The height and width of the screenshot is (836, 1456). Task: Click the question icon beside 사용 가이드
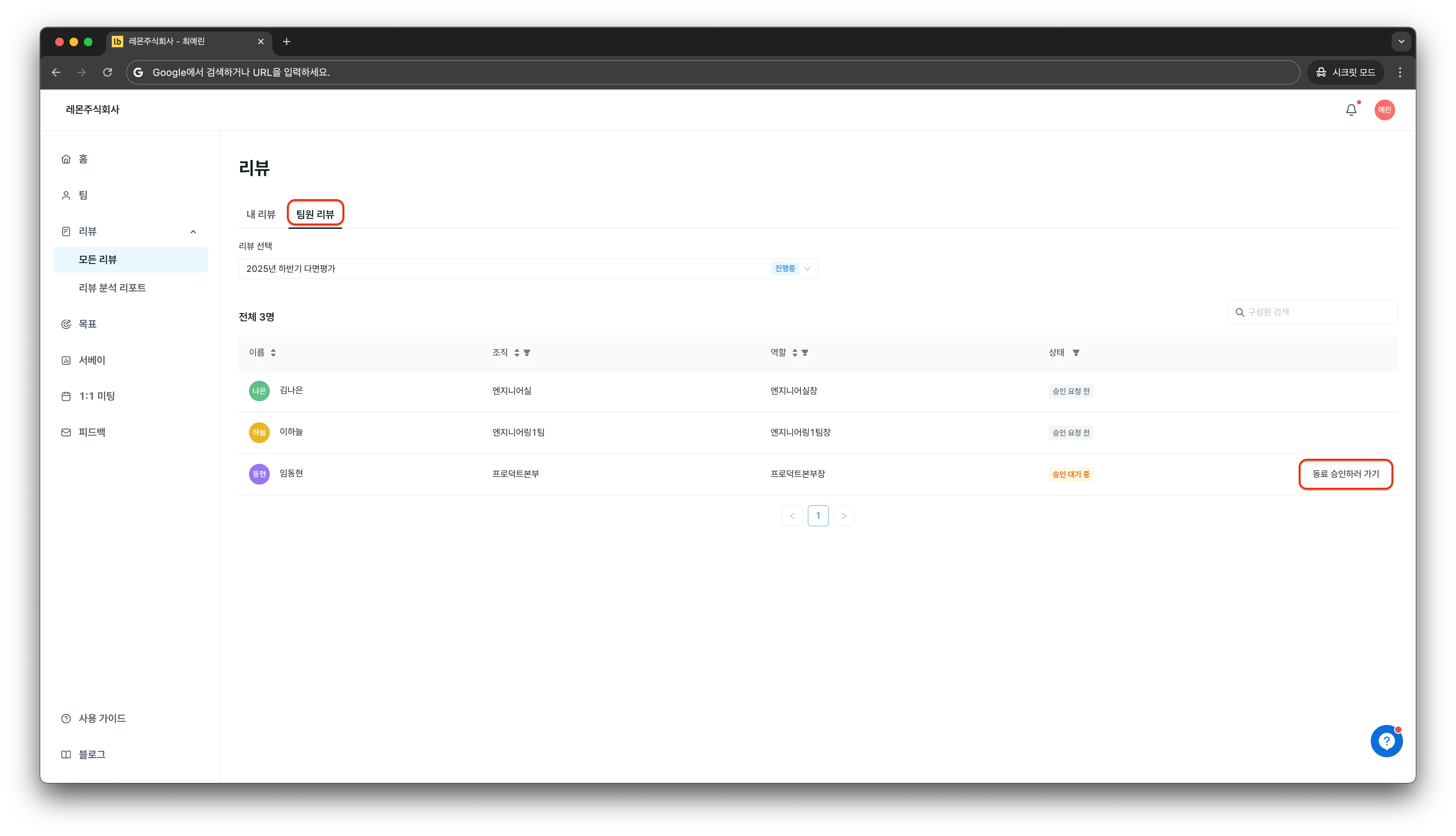coord(66,719)
